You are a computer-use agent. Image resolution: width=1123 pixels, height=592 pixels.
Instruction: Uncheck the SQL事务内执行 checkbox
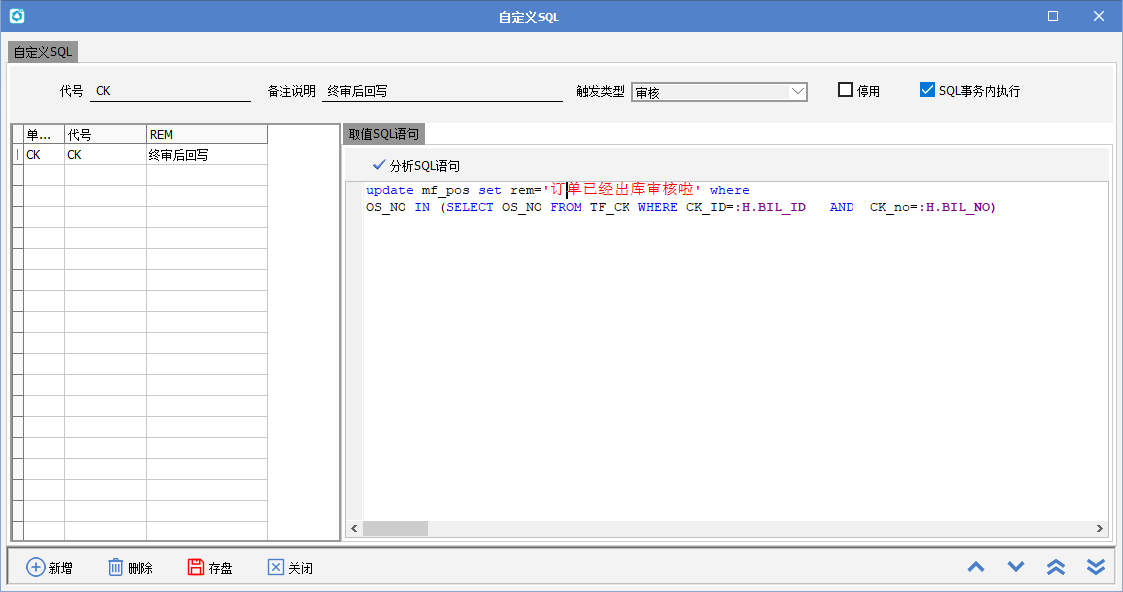(927, 90)
